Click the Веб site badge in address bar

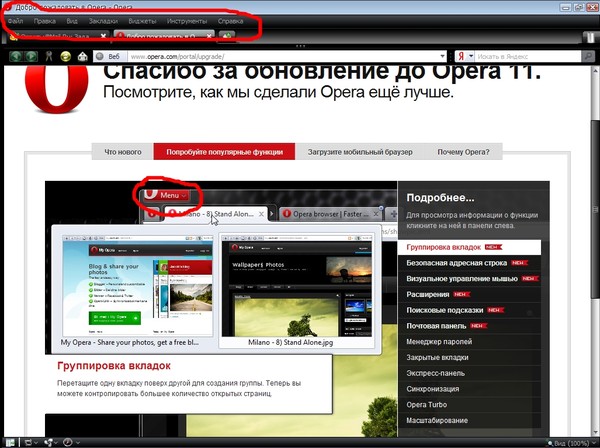tap(111, 57)
